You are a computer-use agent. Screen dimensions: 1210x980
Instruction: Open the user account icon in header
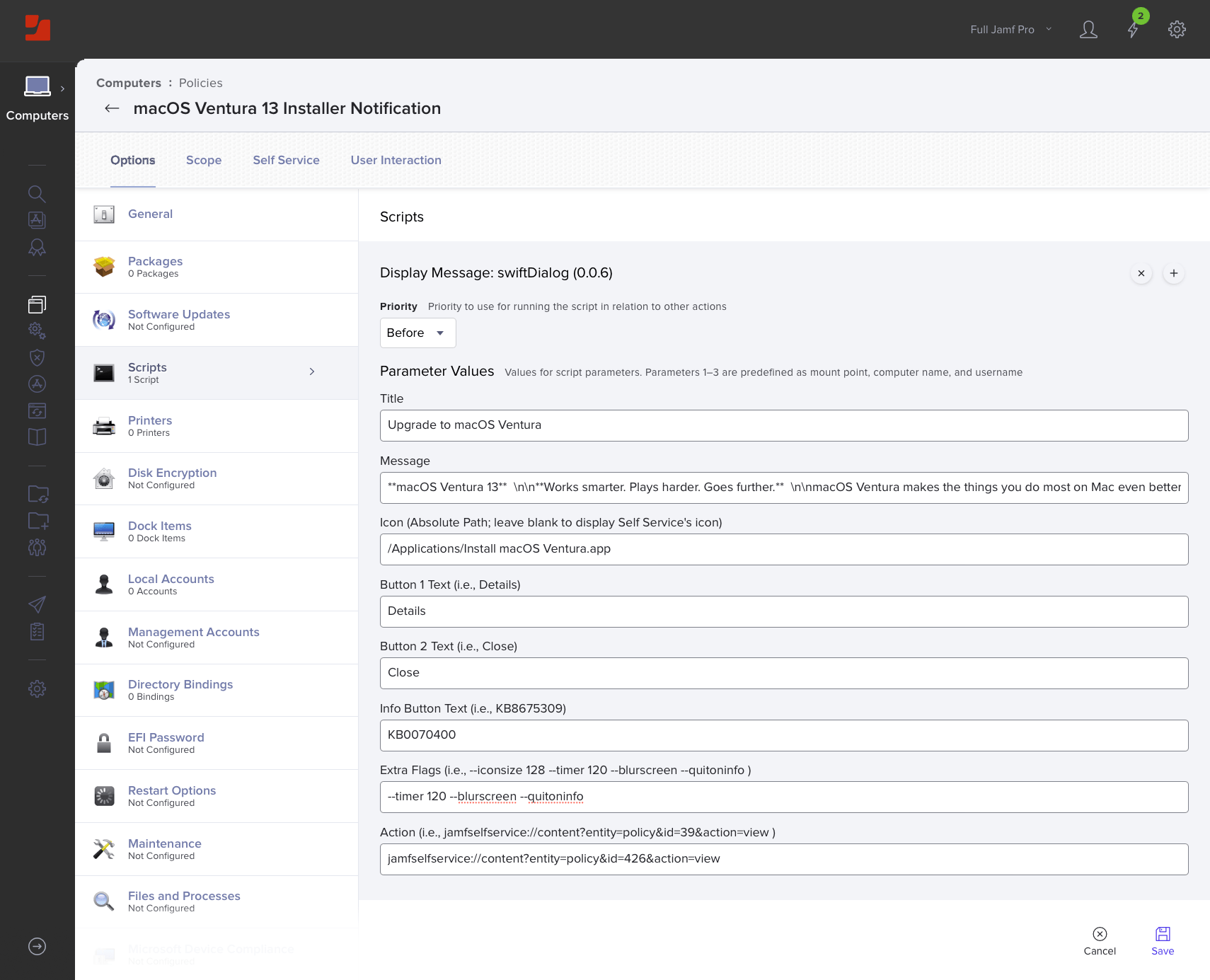point(1088,29)
